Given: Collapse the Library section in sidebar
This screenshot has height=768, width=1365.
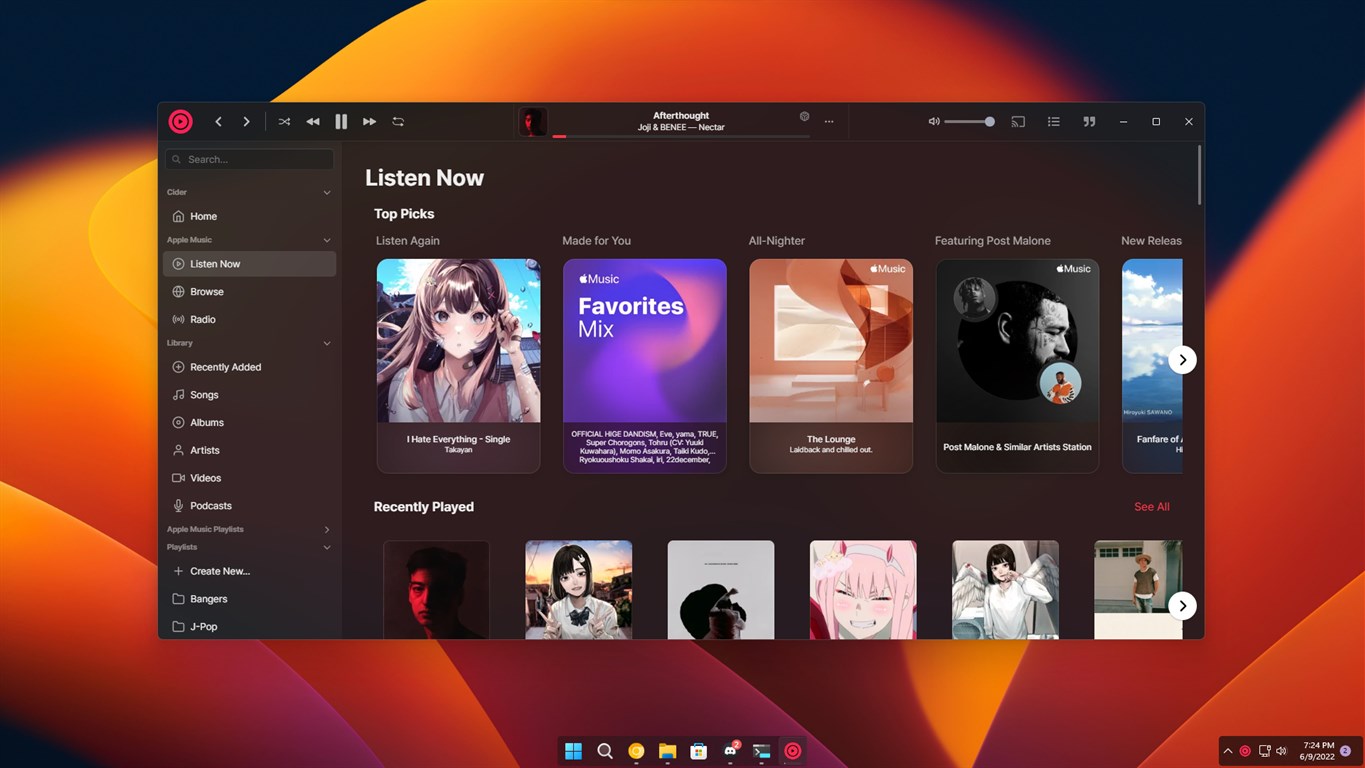Looking at the screenshot, I should 326,343.
